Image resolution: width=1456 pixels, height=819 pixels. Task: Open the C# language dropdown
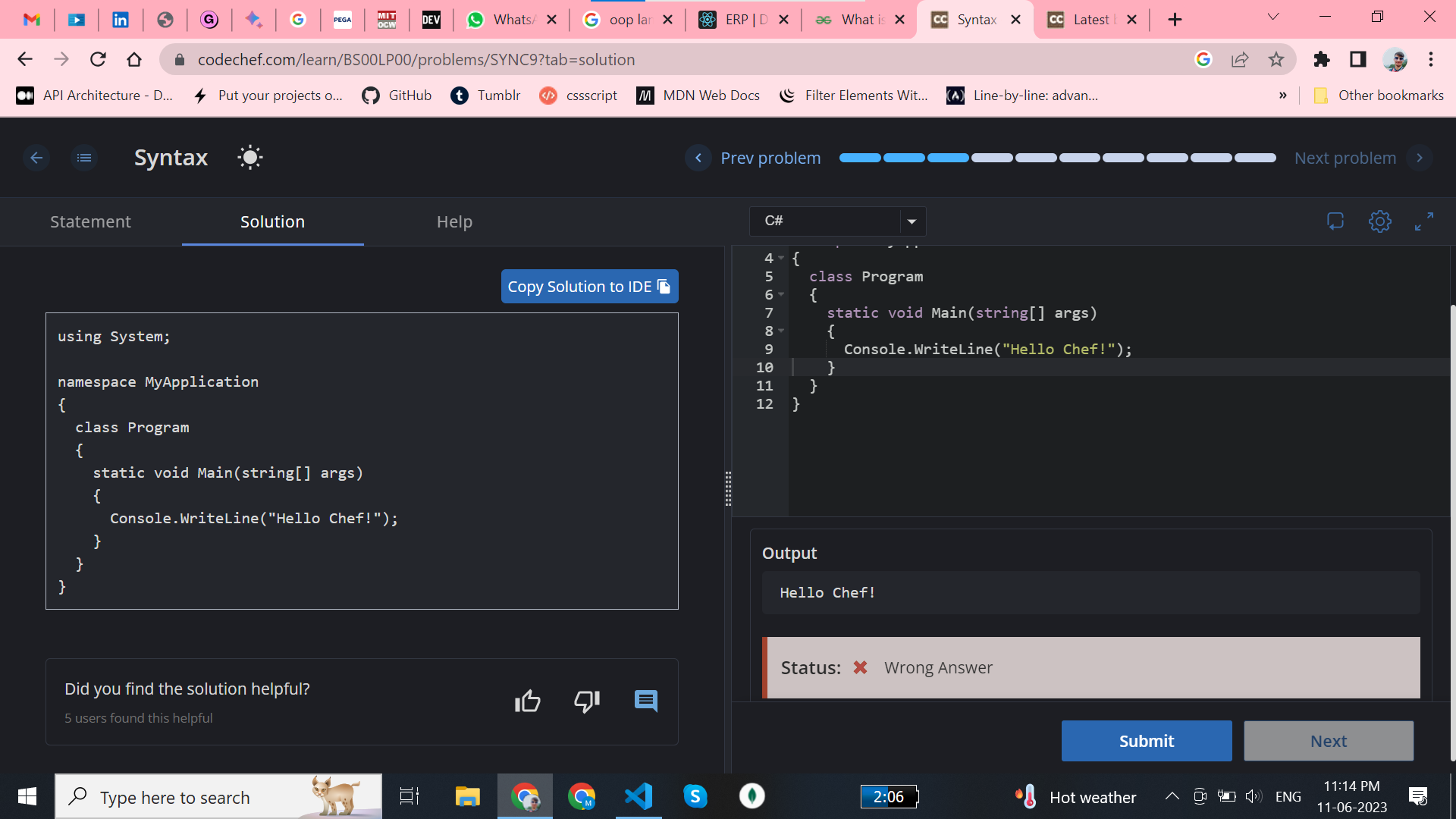837,221
